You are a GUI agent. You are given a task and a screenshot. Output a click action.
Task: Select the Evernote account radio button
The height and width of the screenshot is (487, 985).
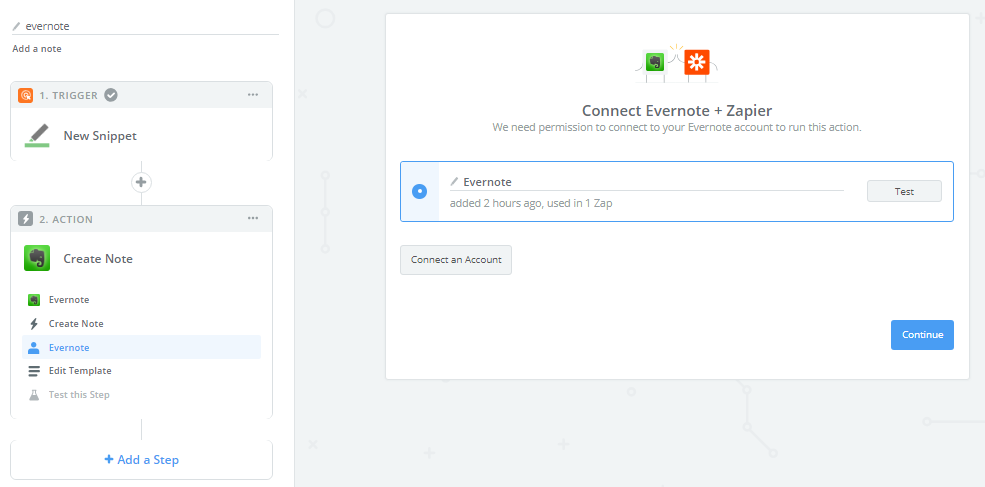(x=419, y=191)
